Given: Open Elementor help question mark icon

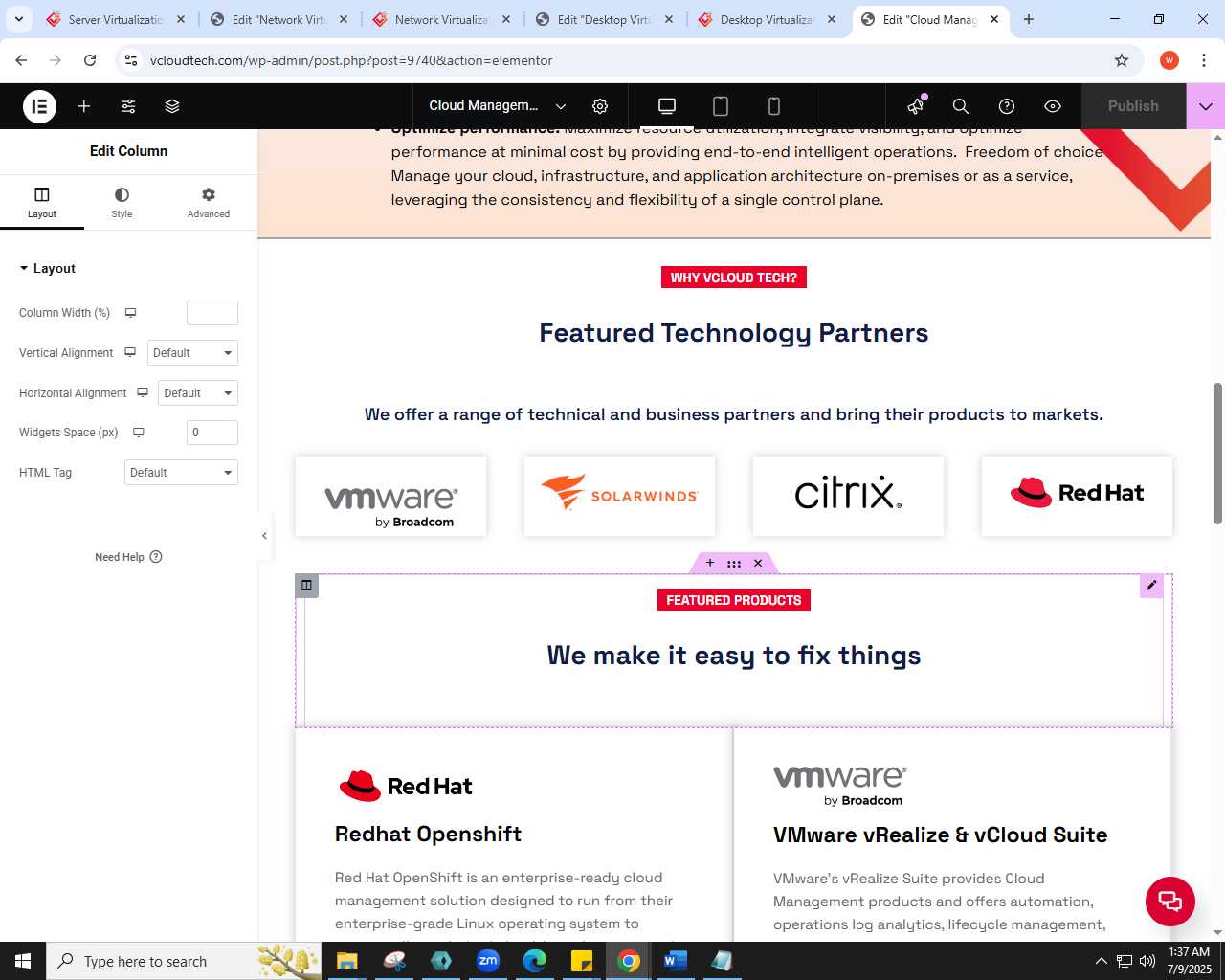Looking at the screenshot, I should [1007, 106].
